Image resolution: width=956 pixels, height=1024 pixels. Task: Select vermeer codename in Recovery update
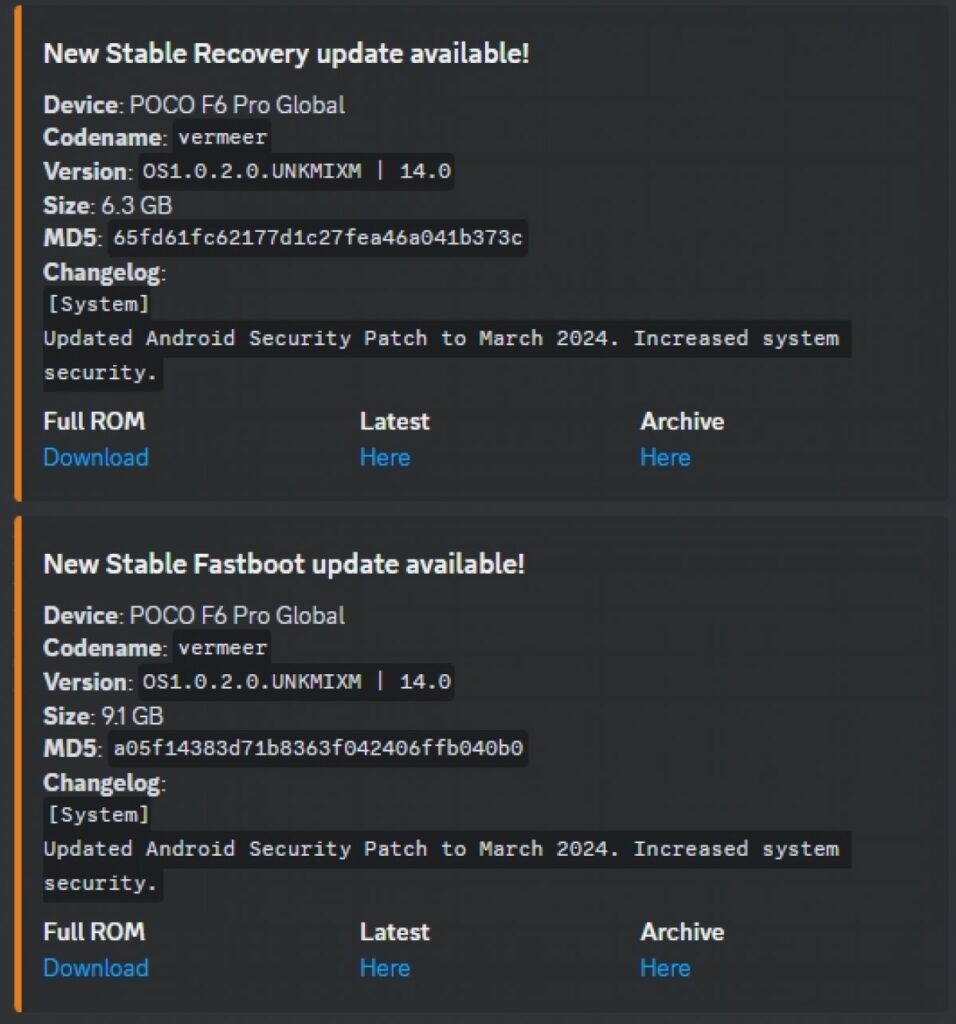click(222, 137)
